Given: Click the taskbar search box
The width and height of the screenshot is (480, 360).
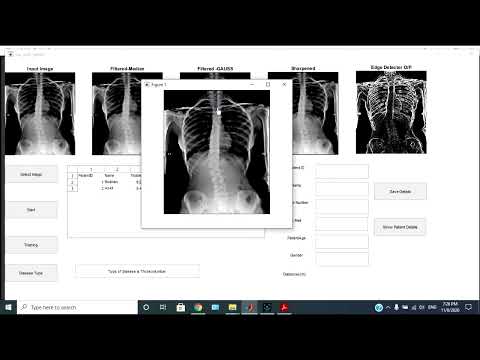Looking at the screenshot, I should pos(77,307).
